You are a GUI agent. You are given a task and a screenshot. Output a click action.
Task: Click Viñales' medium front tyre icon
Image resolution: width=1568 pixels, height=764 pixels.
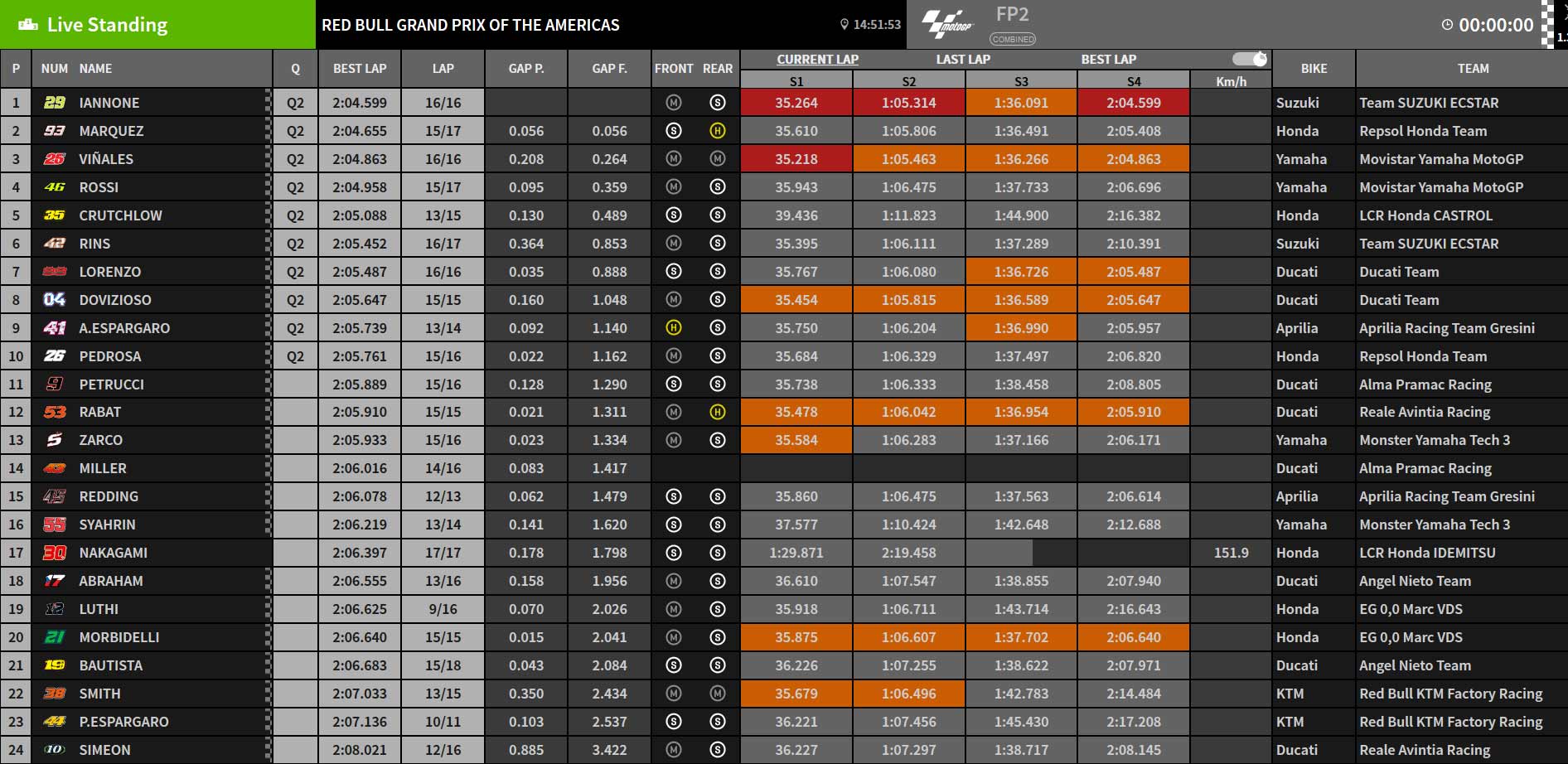click(x=674, y=159)
